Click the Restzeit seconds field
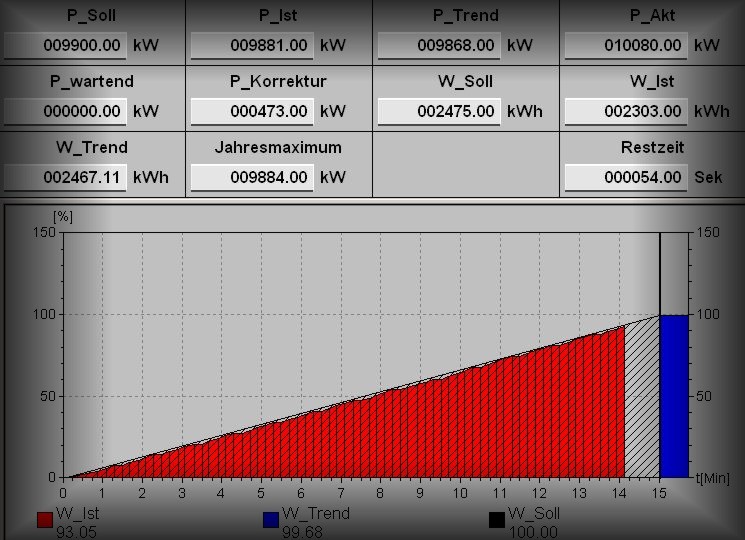The width and height of the screenshot is (745, 540). (x=626, y=178)
